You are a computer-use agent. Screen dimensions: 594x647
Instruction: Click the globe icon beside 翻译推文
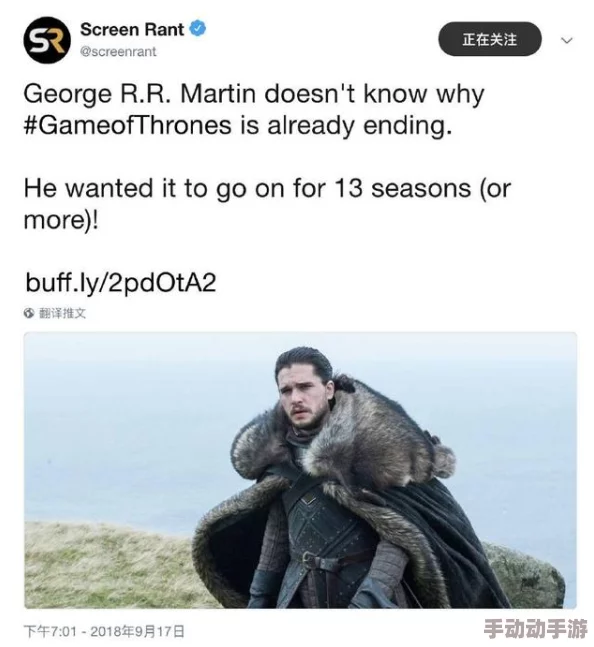point(29,313)
